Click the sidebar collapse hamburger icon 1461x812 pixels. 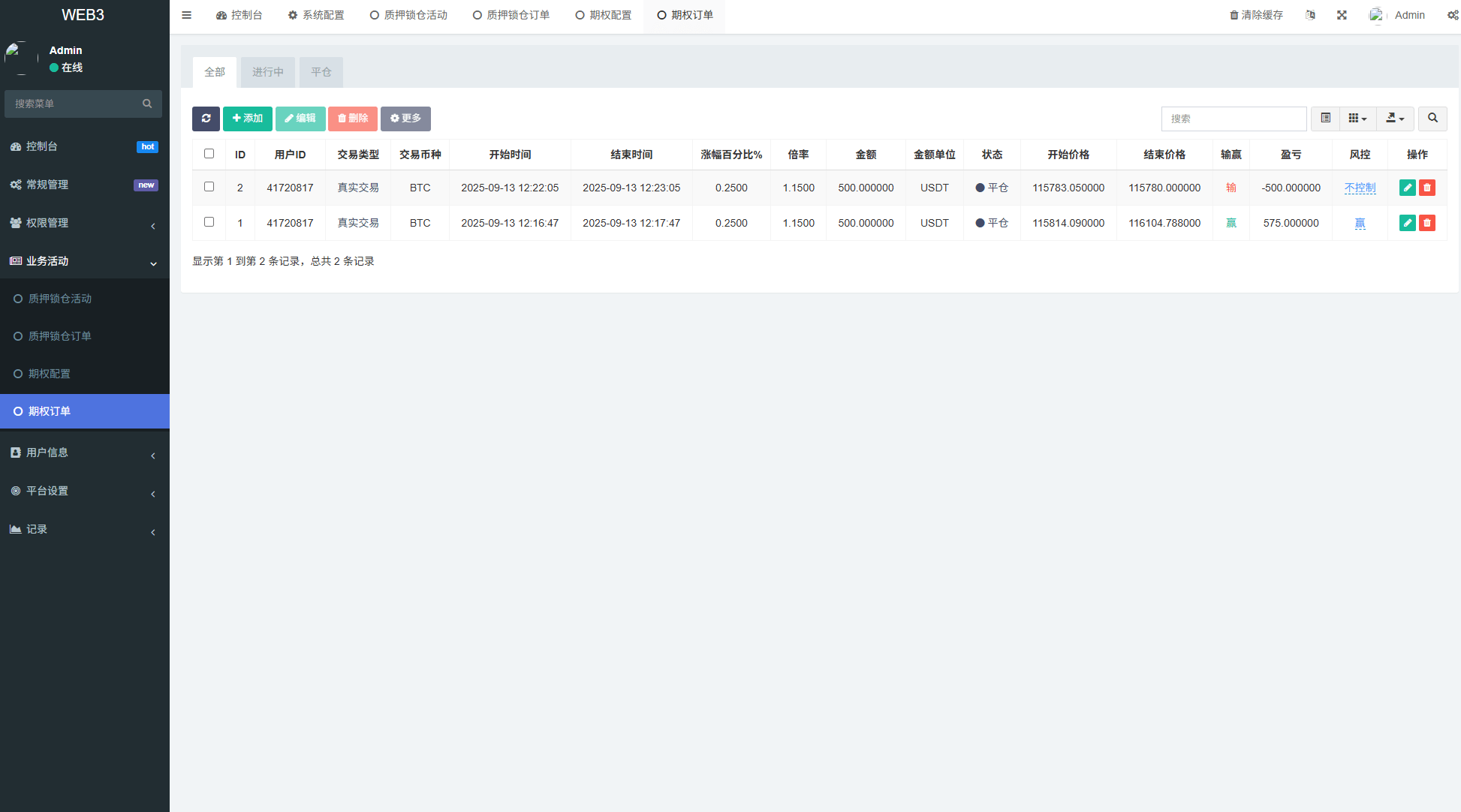coord(186,15)
